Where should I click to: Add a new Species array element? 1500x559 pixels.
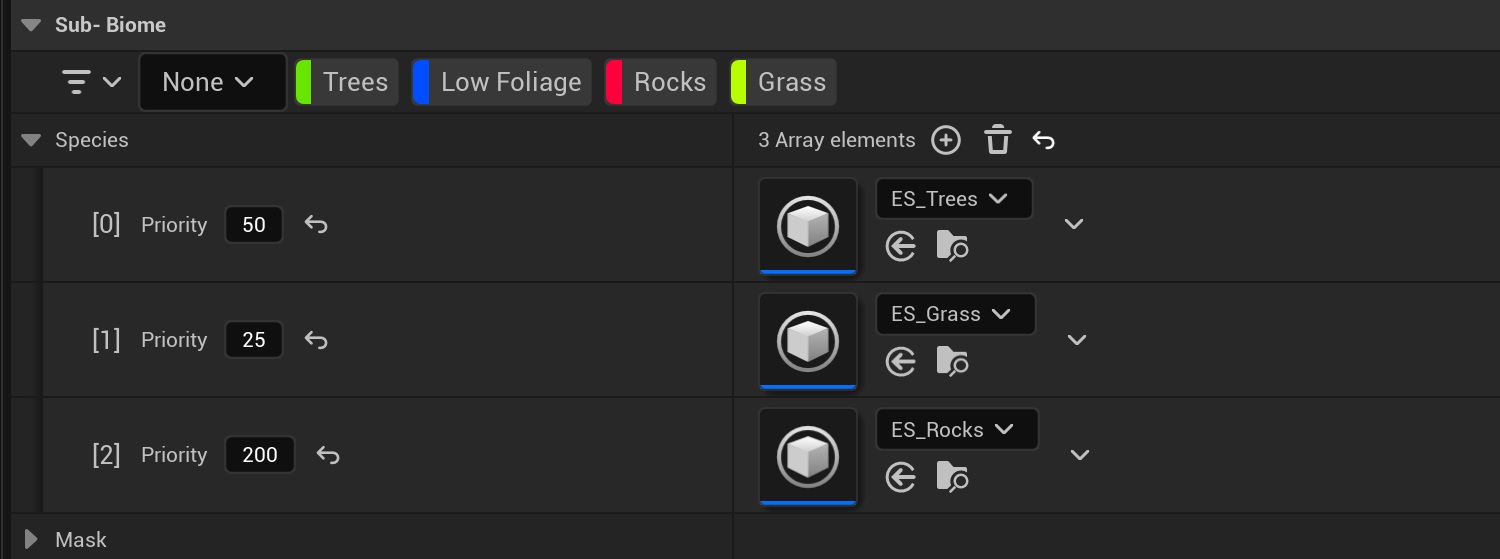tap(945, 141)
